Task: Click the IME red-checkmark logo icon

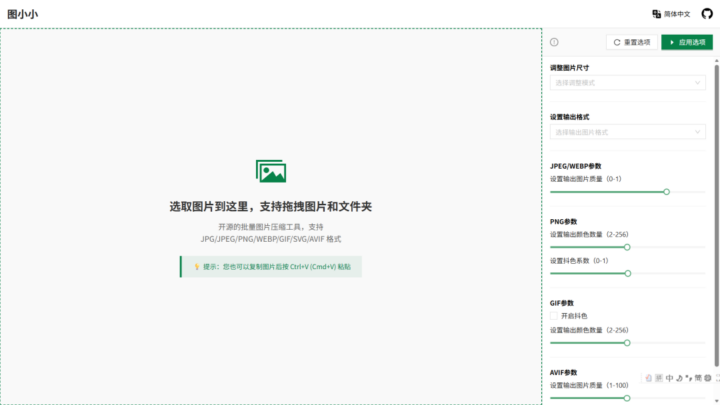Action: (x=648, y=378)
